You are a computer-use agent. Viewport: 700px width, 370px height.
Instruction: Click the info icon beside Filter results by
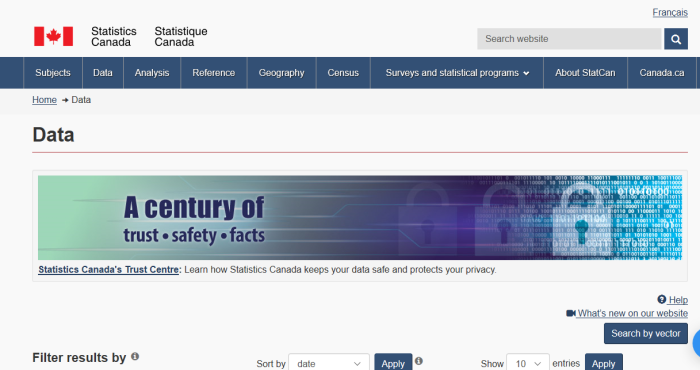tap(135, 357)
